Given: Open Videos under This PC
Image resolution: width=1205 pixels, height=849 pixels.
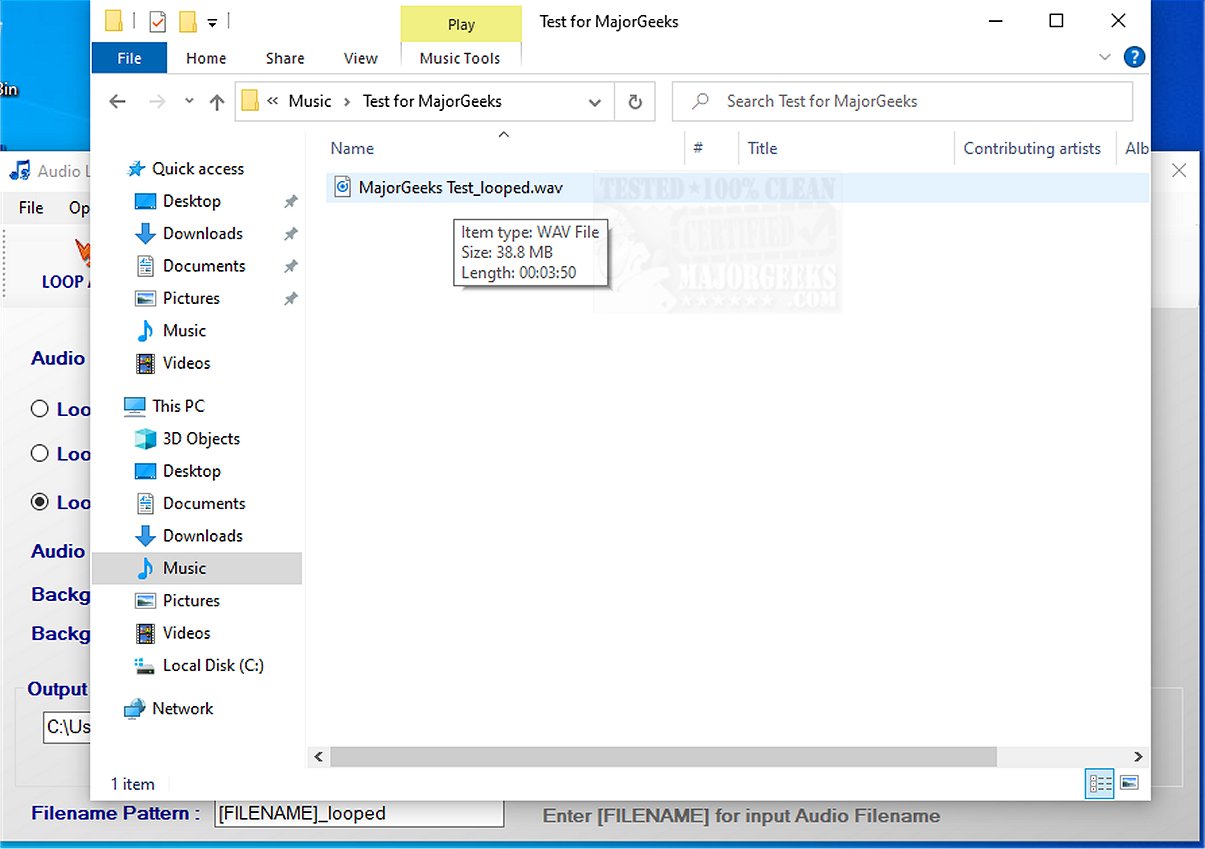Looking at the screenshot, I should tap(186, 633).
